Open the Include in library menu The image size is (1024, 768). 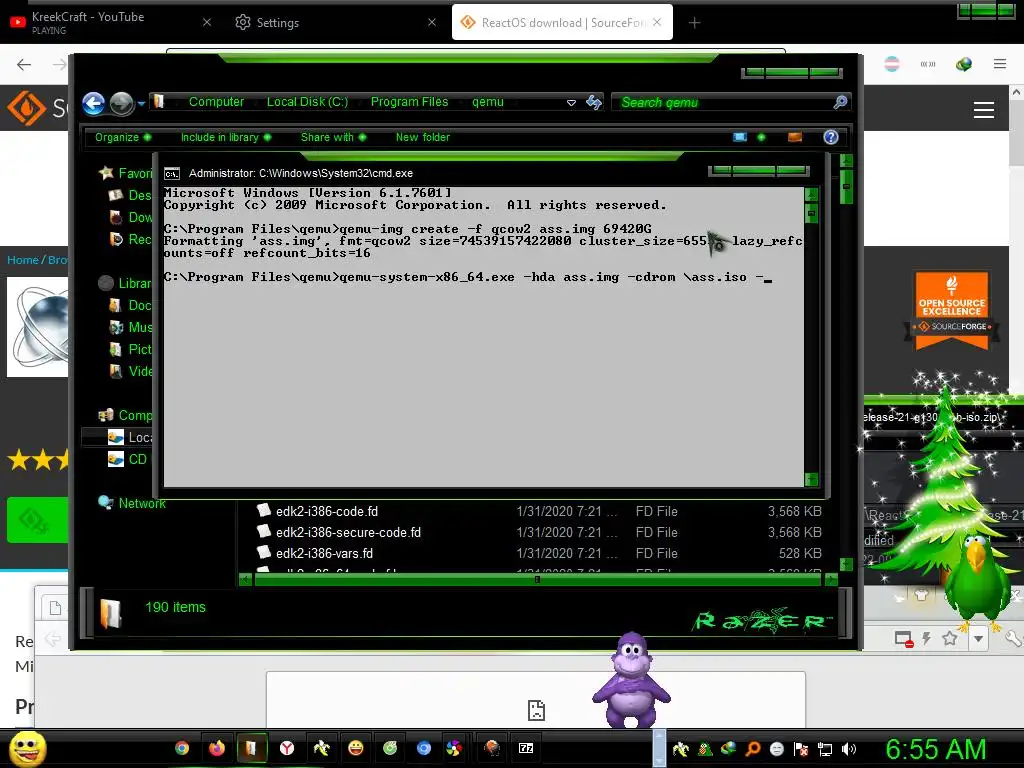[225, 137]
